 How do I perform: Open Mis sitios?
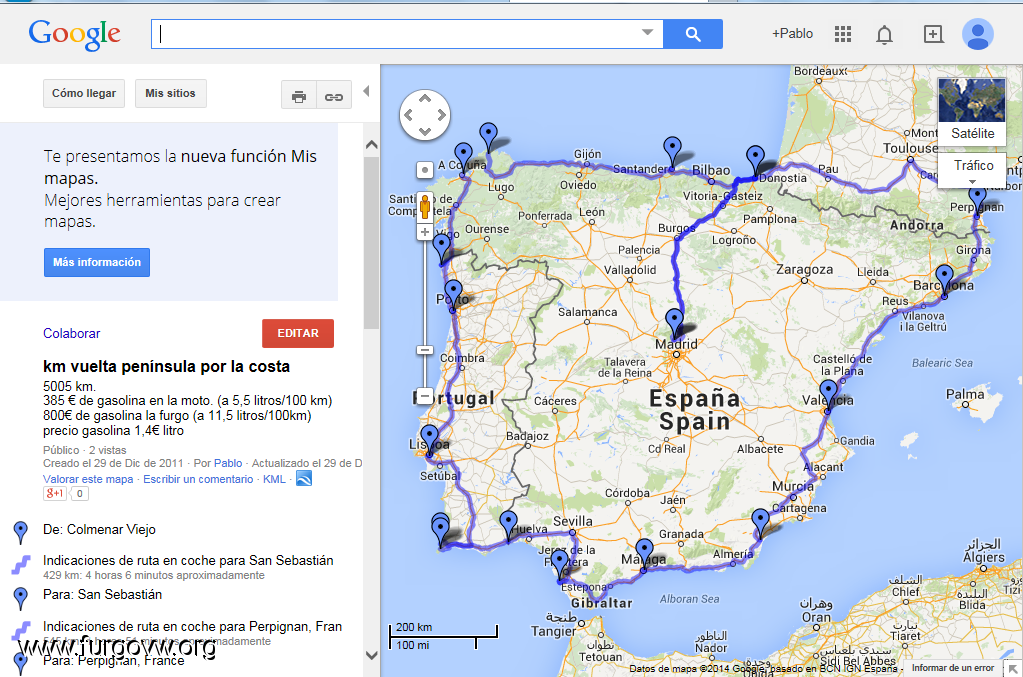[x=170, y=93]
